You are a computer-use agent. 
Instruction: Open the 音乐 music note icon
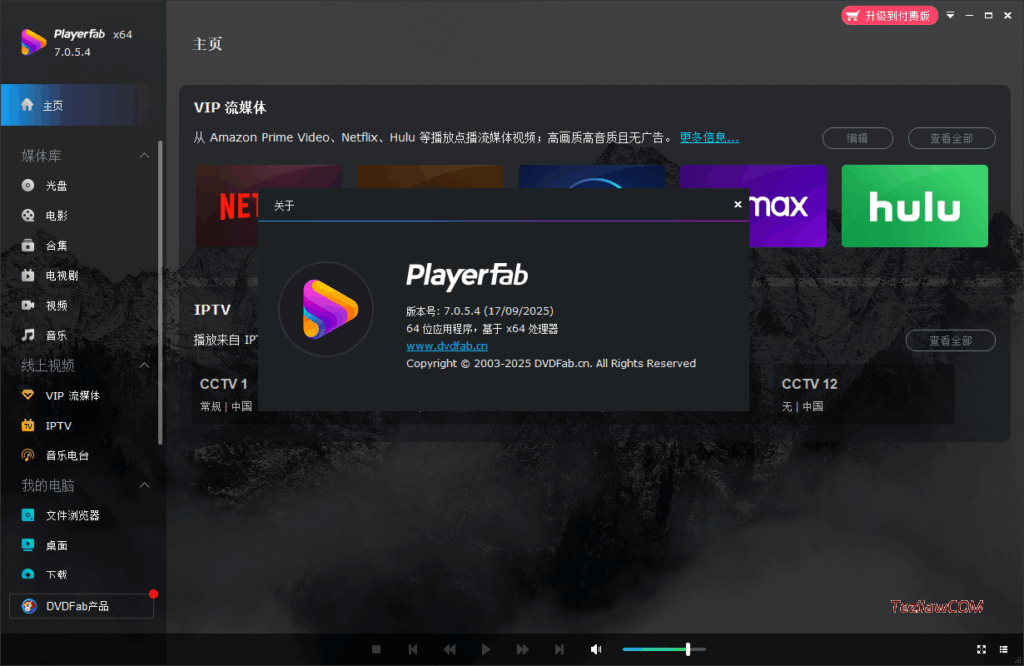click(28, 335)
